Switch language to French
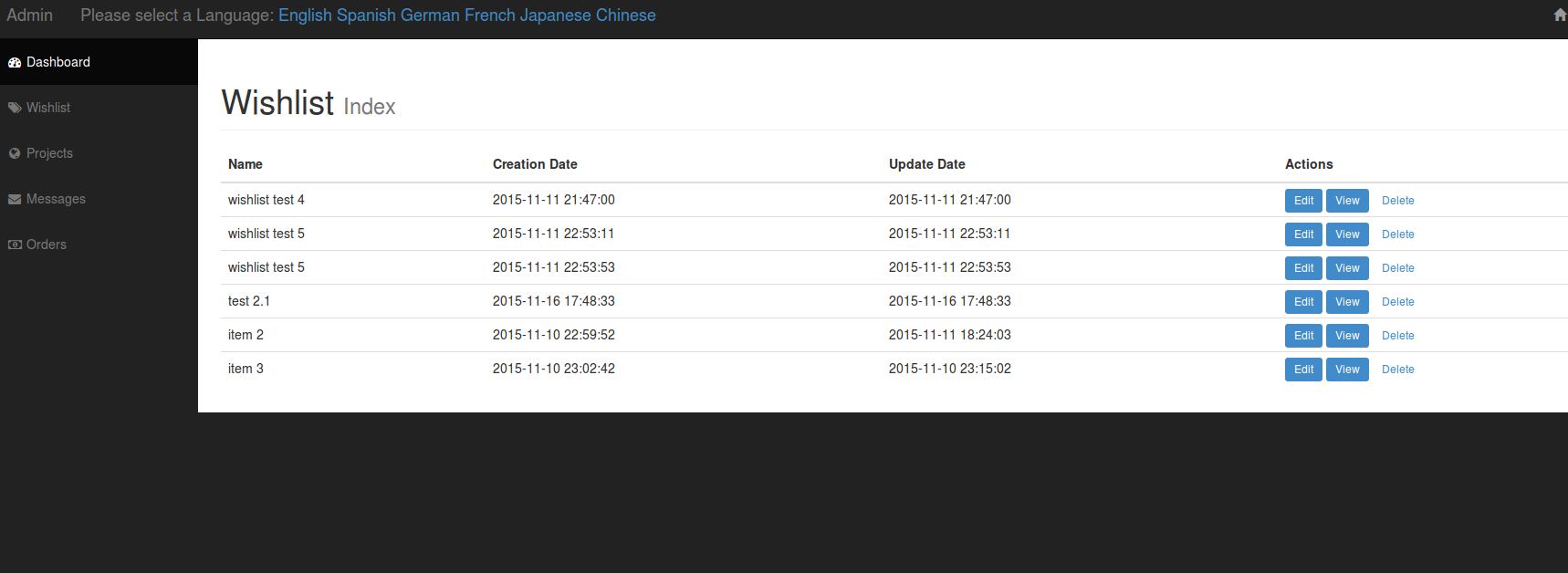The height and width of the screenshot is (573, 1568). [x=490, y=16]
